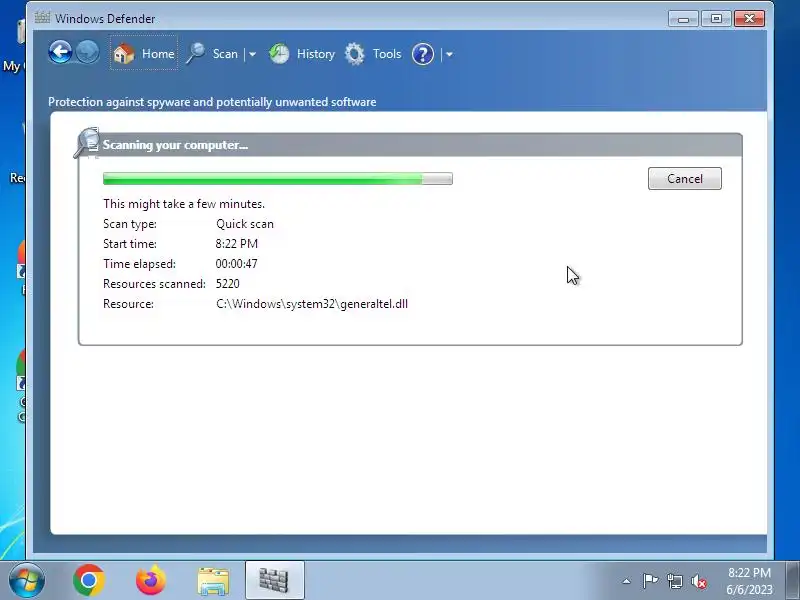Maximize the Windows Defender window
Image resolution: width=800 pixels, height=600 pixels.
point(716,19)
